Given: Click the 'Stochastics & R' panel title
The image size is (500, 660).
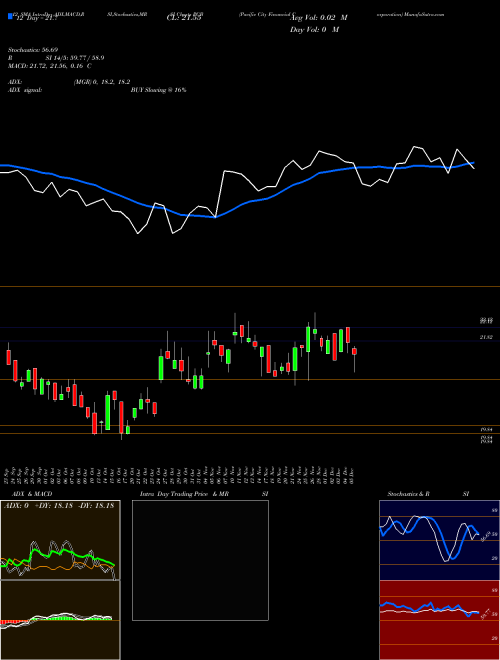Looking at the screenshot, I should coord(409,494).
